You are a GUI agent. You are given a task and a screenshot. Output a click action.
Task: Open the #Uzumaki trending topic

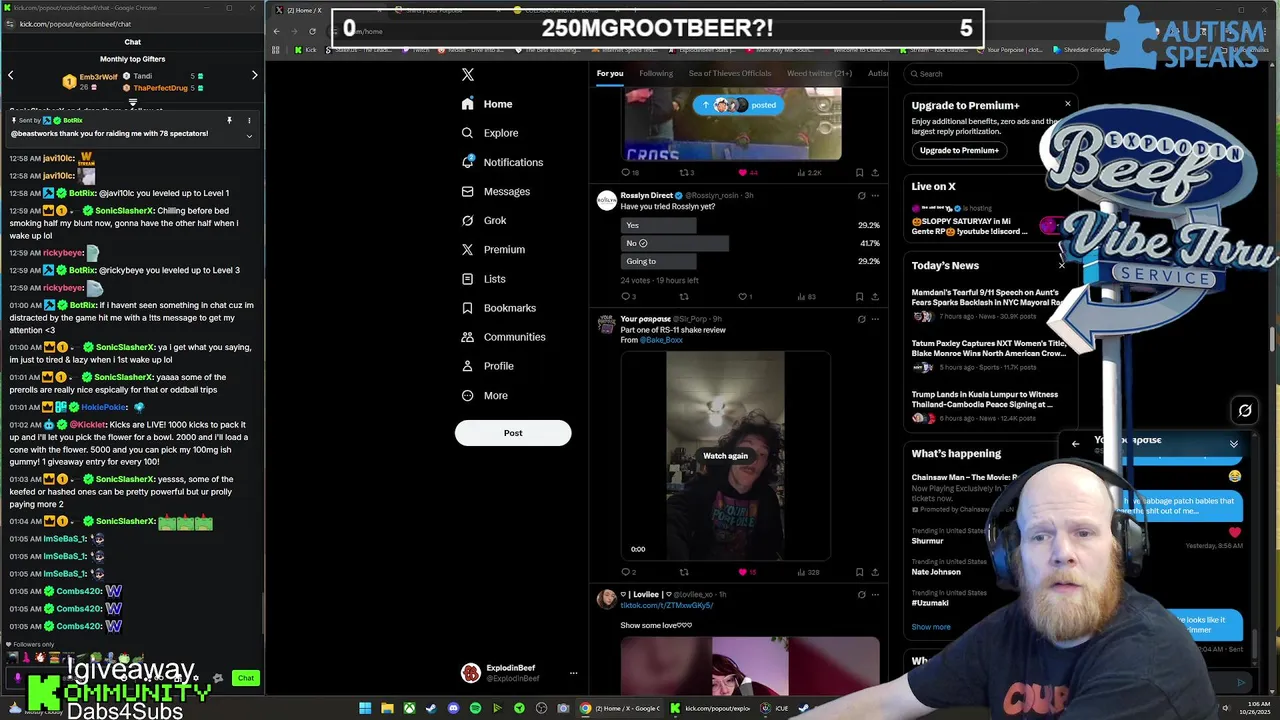pyautogui.click(x=930, y=603)
